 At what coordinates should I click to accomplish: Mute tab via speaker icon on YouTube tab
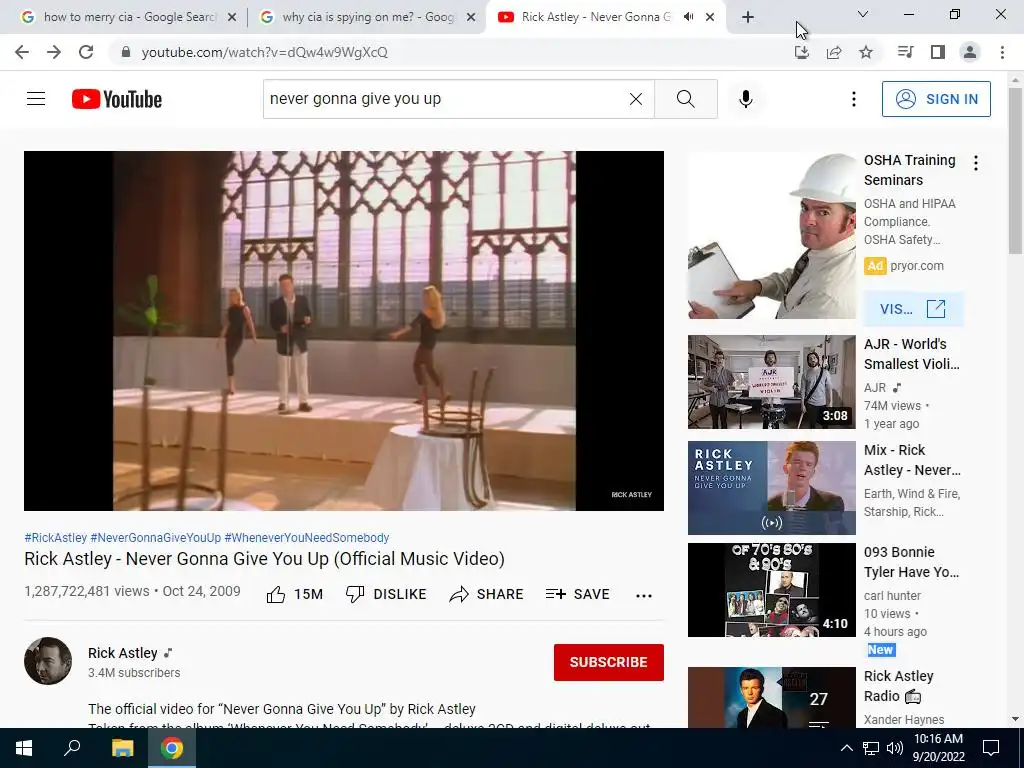pyautogui.click(x=688, y=17)
